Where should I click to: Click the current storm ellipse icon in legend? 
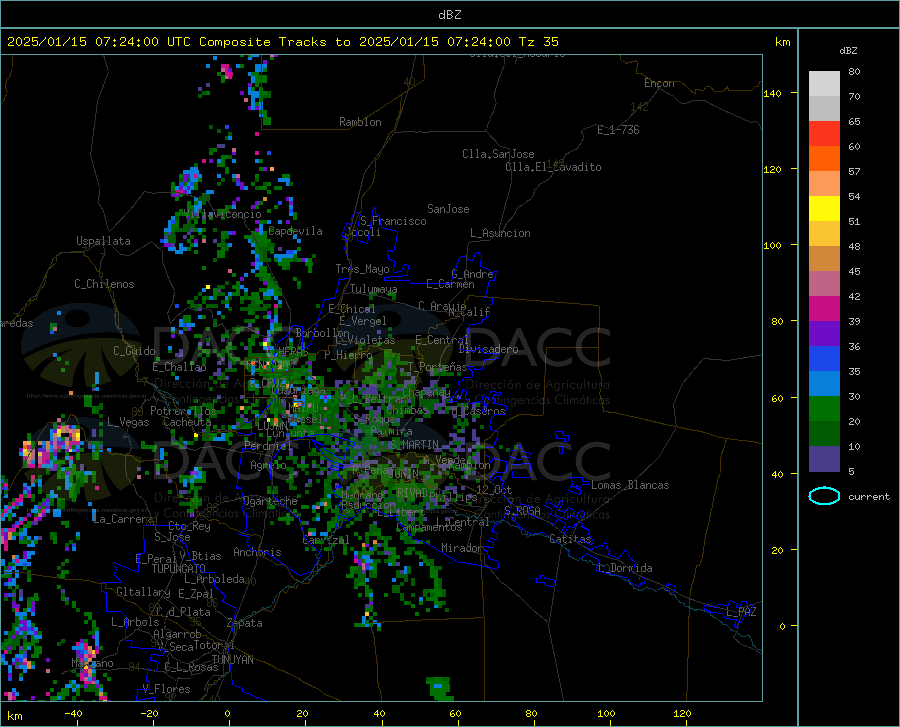824,496
